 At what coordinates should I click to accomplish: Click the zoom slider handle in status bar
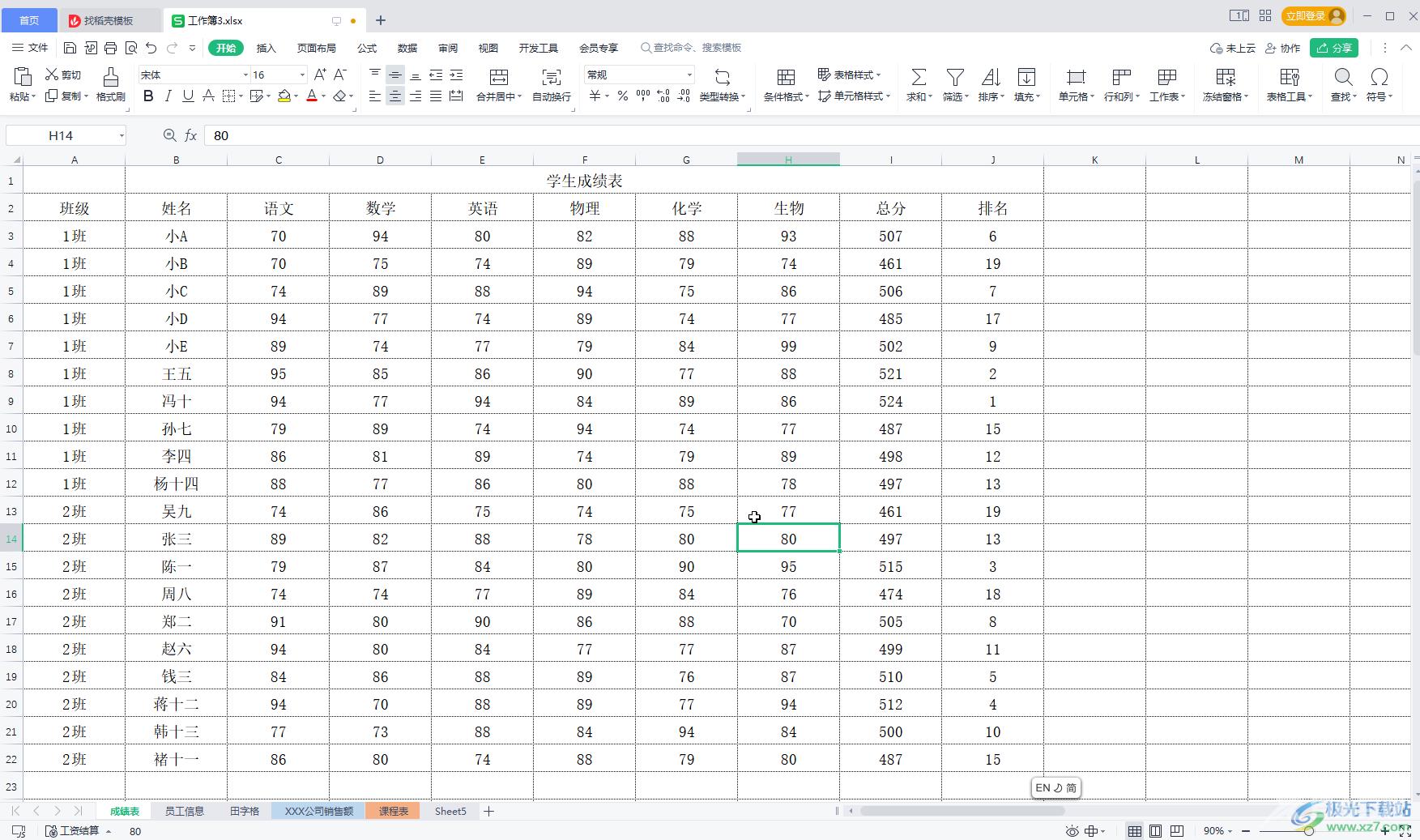pos(1308,831)
